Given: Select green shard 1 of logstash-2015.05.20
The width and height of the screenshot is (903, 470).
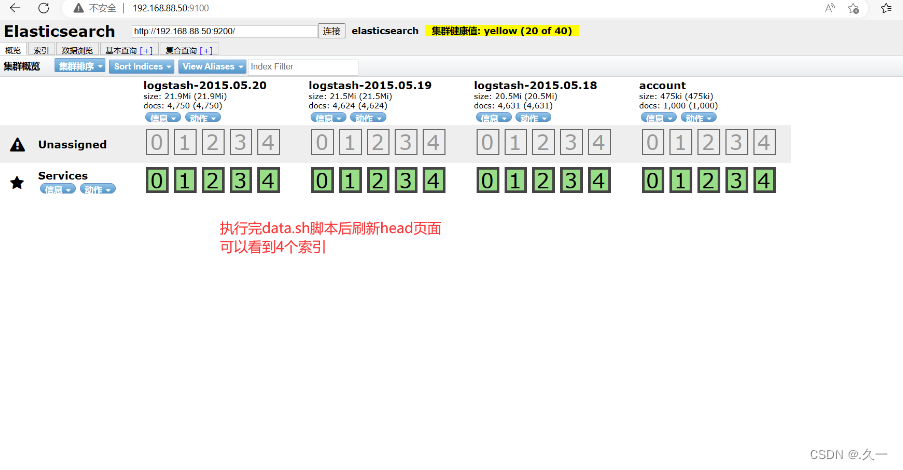Looking at the screenshot, I should pos(185,180).
